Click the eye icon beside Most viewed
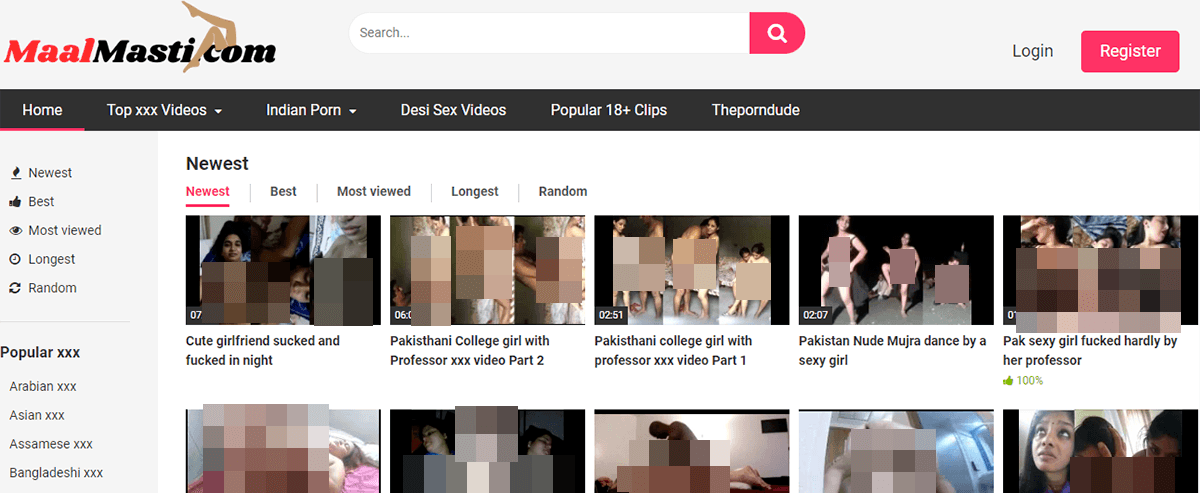Screen dimensions: 1200x493 pos(15,231)
